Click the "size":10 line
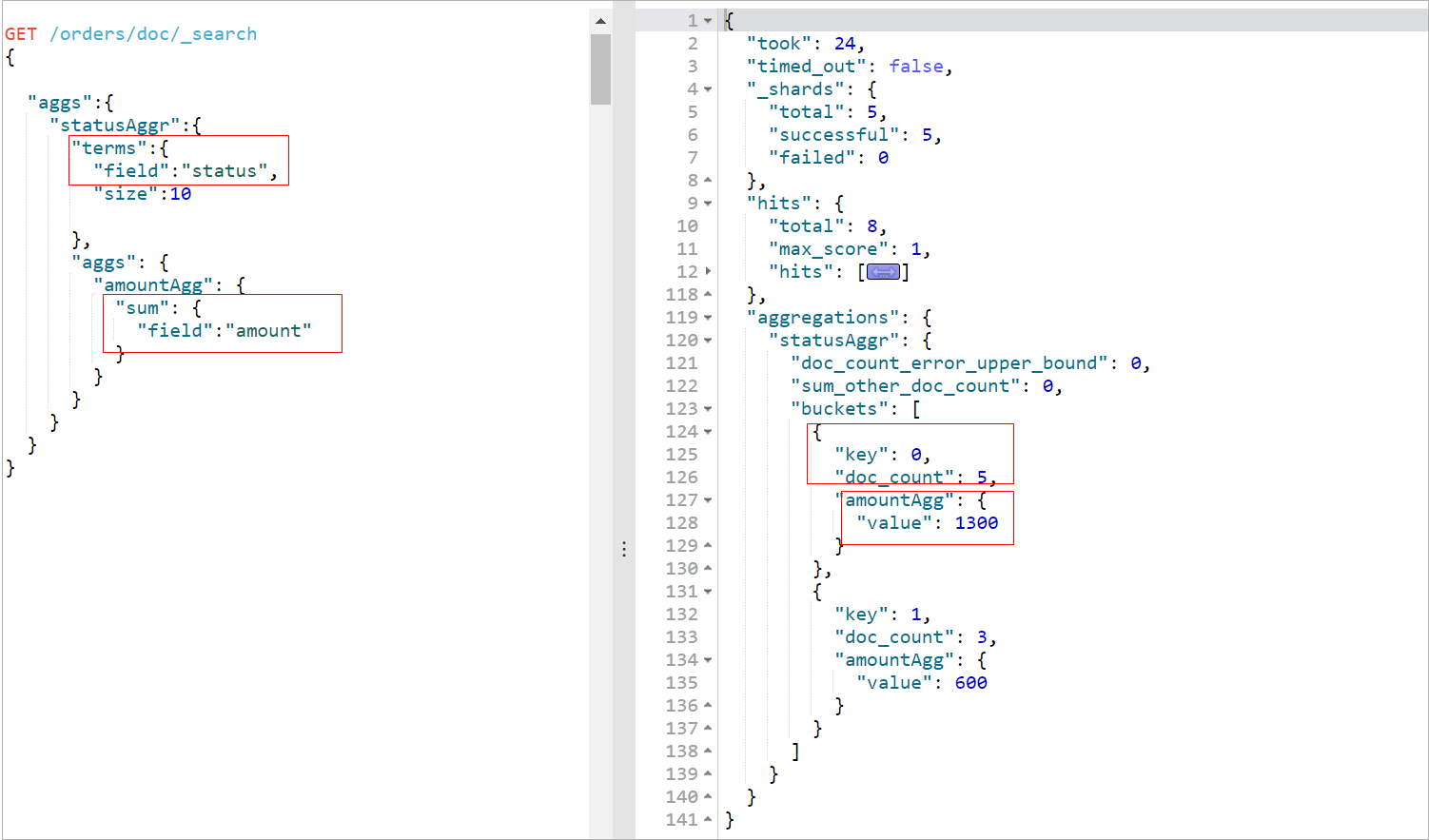 143,194
